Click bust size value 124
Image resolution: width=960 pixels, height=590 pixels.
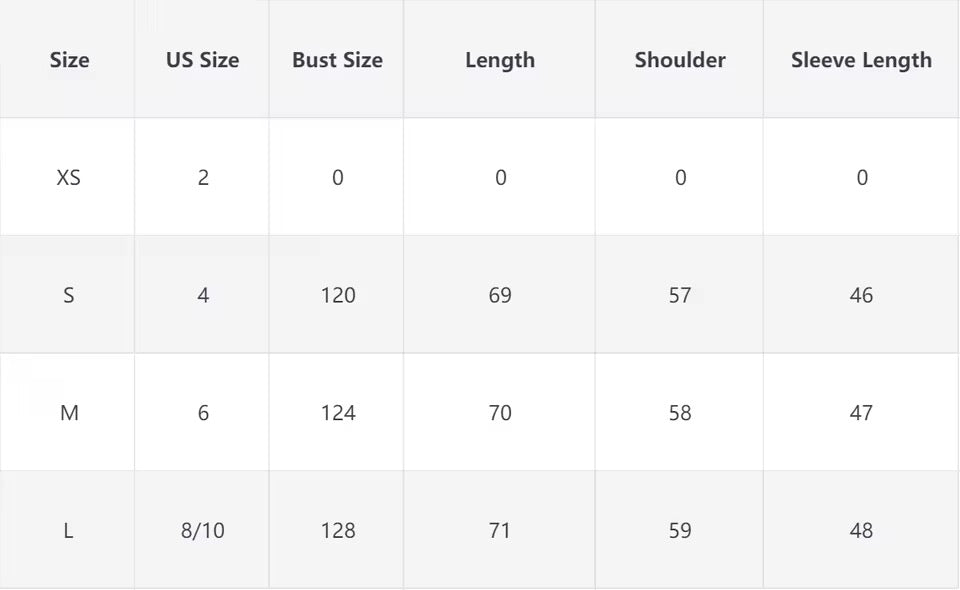(338, 413)
